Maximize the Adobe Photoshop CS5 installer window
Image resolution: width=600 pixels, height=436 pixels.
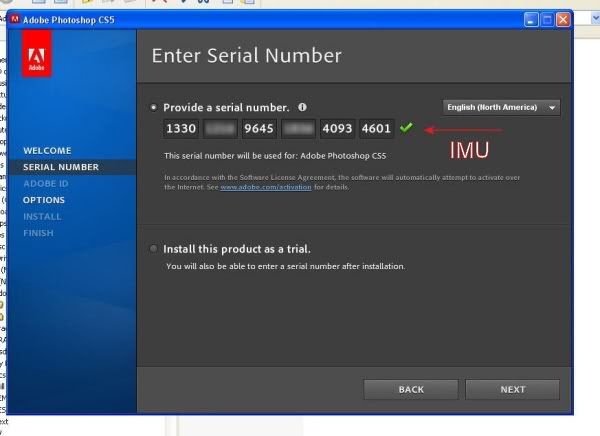[547, 19]
